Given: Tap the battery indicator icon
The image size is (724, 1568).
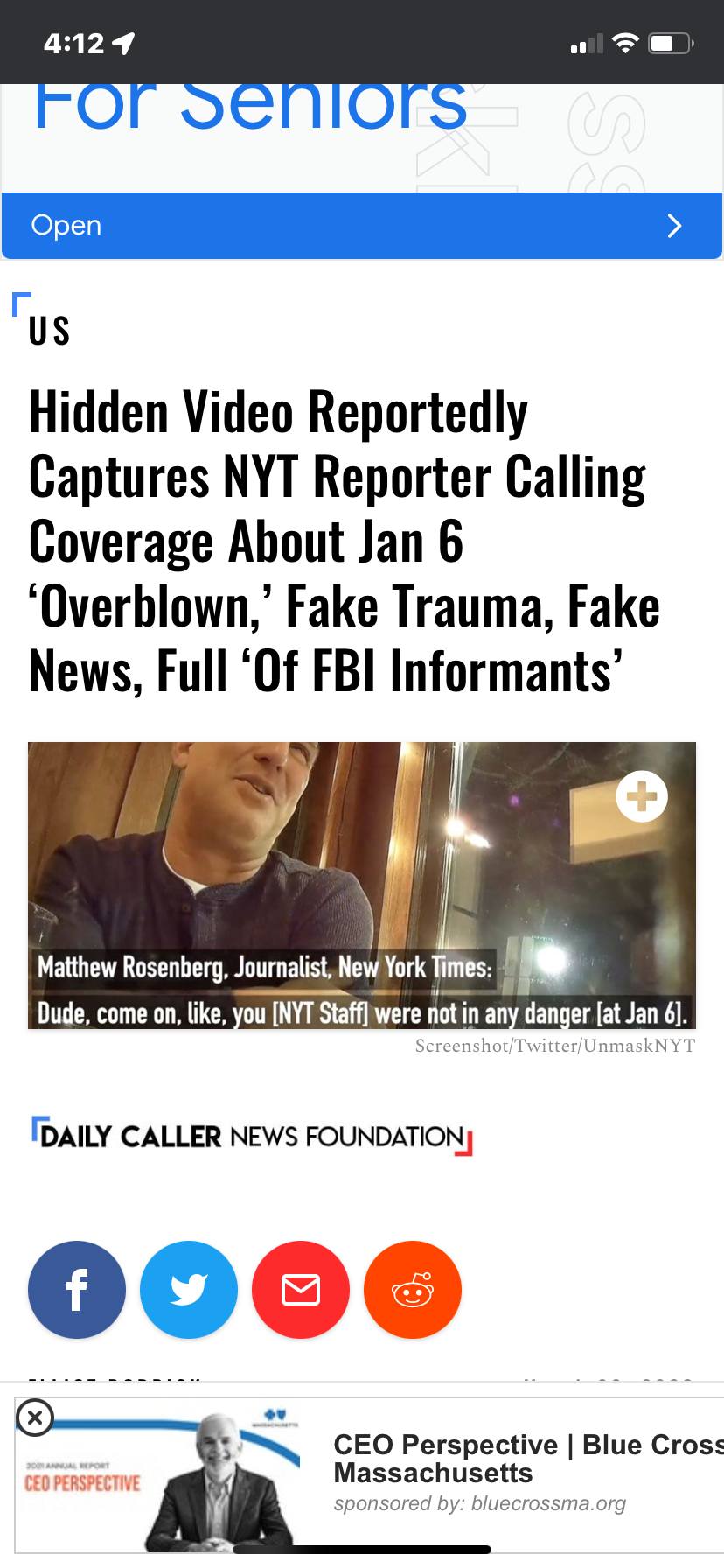Looking at the screenshot, I should coord(671,43).
